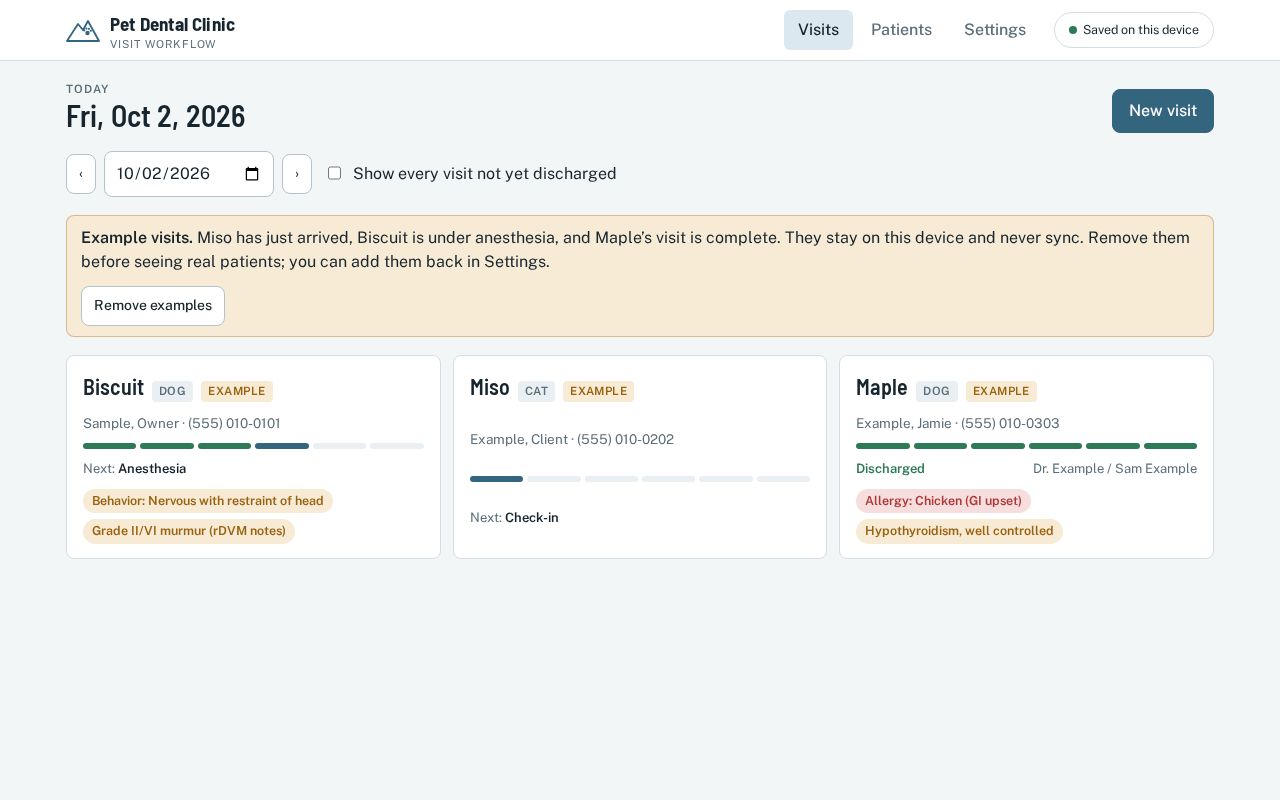Click Maple's completed progress bar
The width and height of the screenshot is (1280, 800).
(x=1026, y=446)
